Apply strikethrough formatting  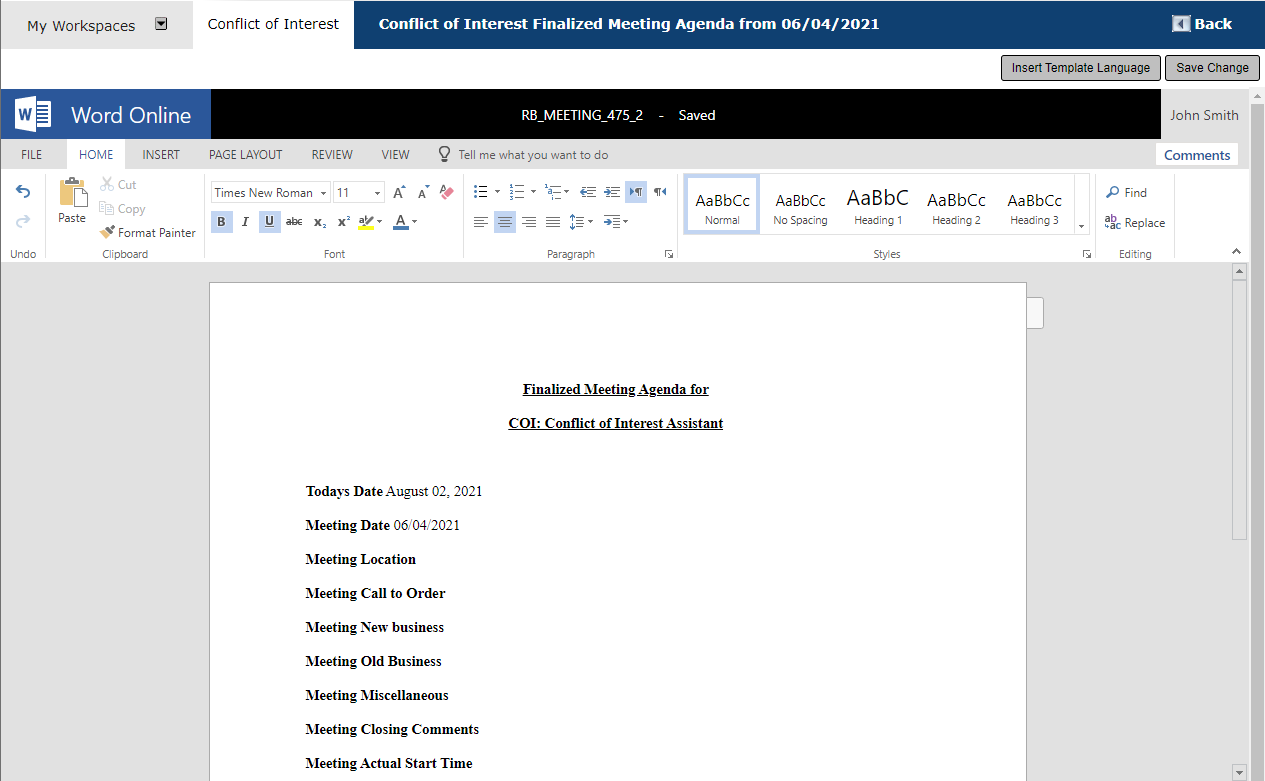click(294, 222)
